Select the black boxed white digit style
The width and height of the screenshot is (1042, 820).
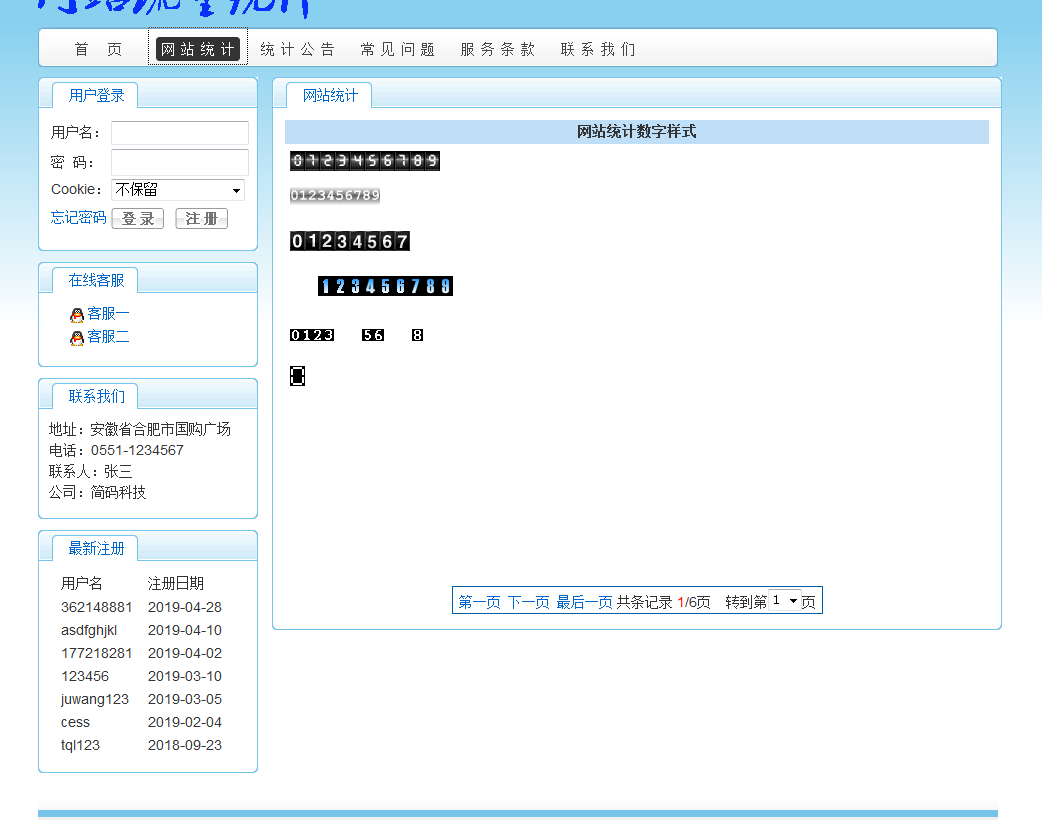[x=350, y=241]
